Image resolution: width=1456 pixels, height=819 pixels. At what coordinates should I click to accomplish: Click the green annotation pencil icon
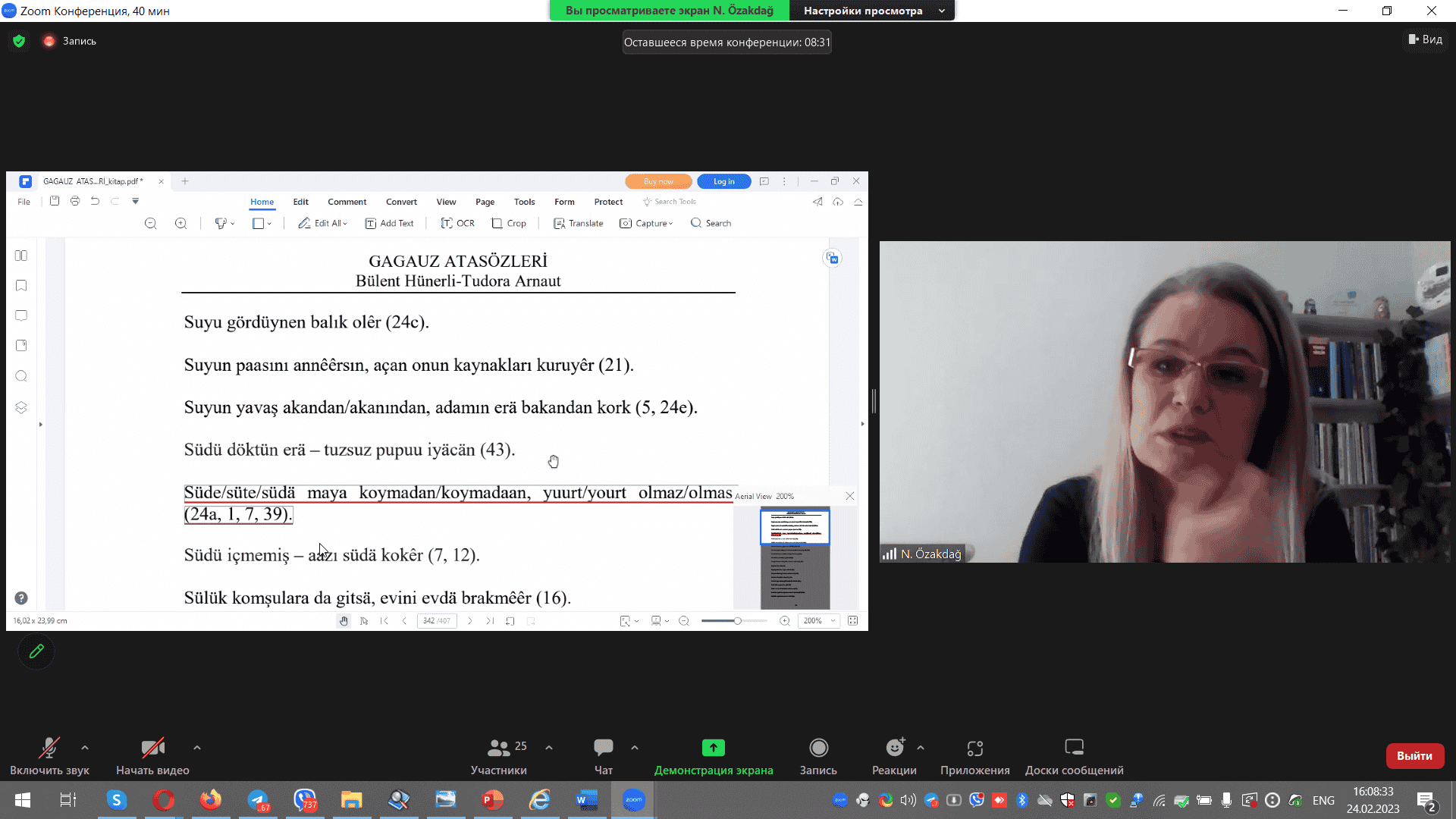click(x=36, y=651)
